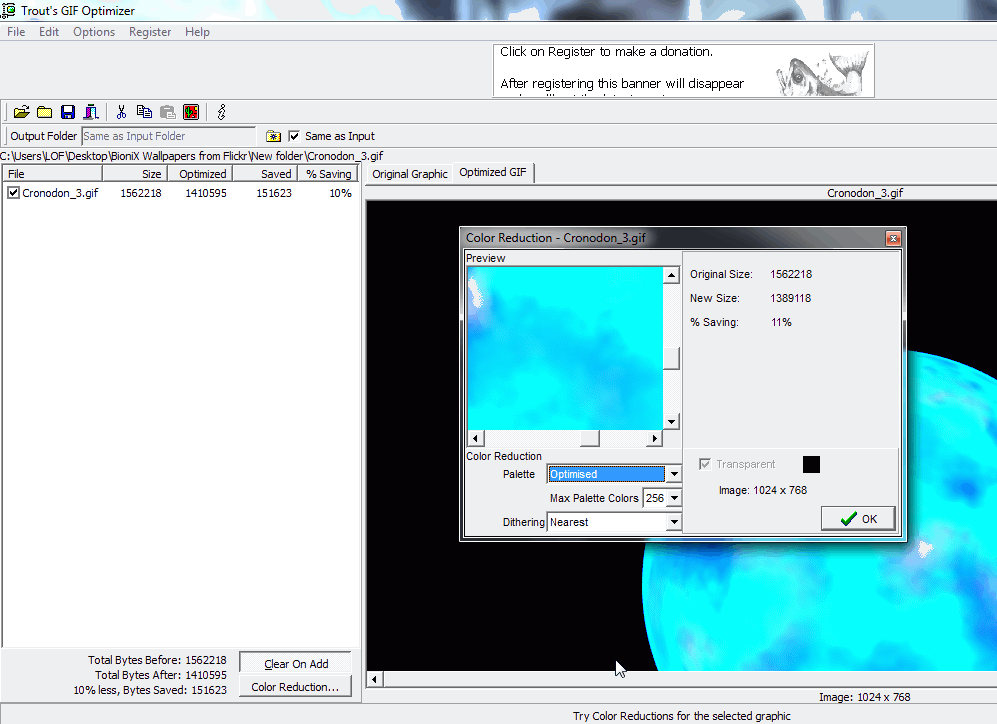This screenshot has height=724, width=997.
Task: Click the Color Reduction... button
Action: (x=296, y=687)
